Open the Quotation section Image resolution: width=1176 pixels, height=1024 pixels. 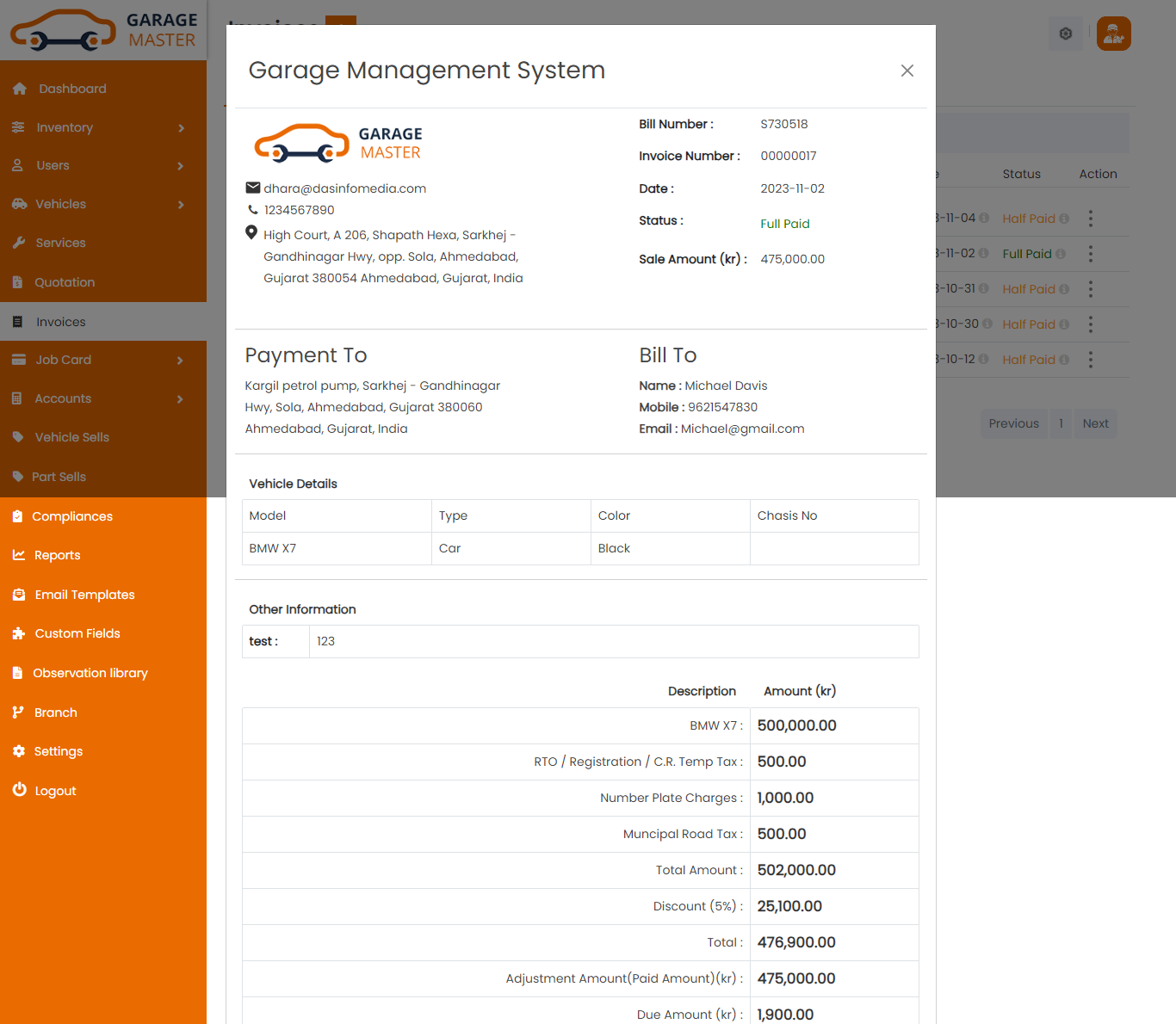coord(64,282)
